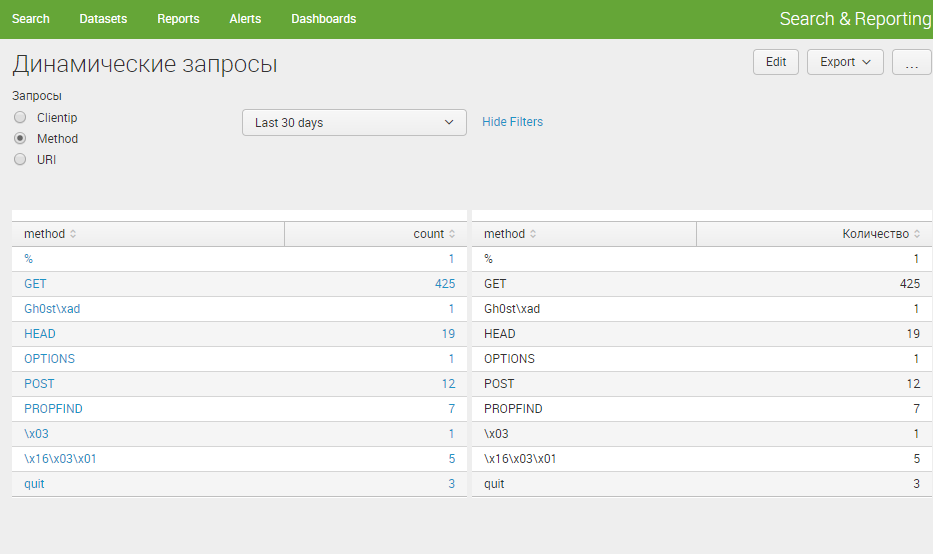Click the OPTIONS method link
933x554 pixels.
point(49,359)
